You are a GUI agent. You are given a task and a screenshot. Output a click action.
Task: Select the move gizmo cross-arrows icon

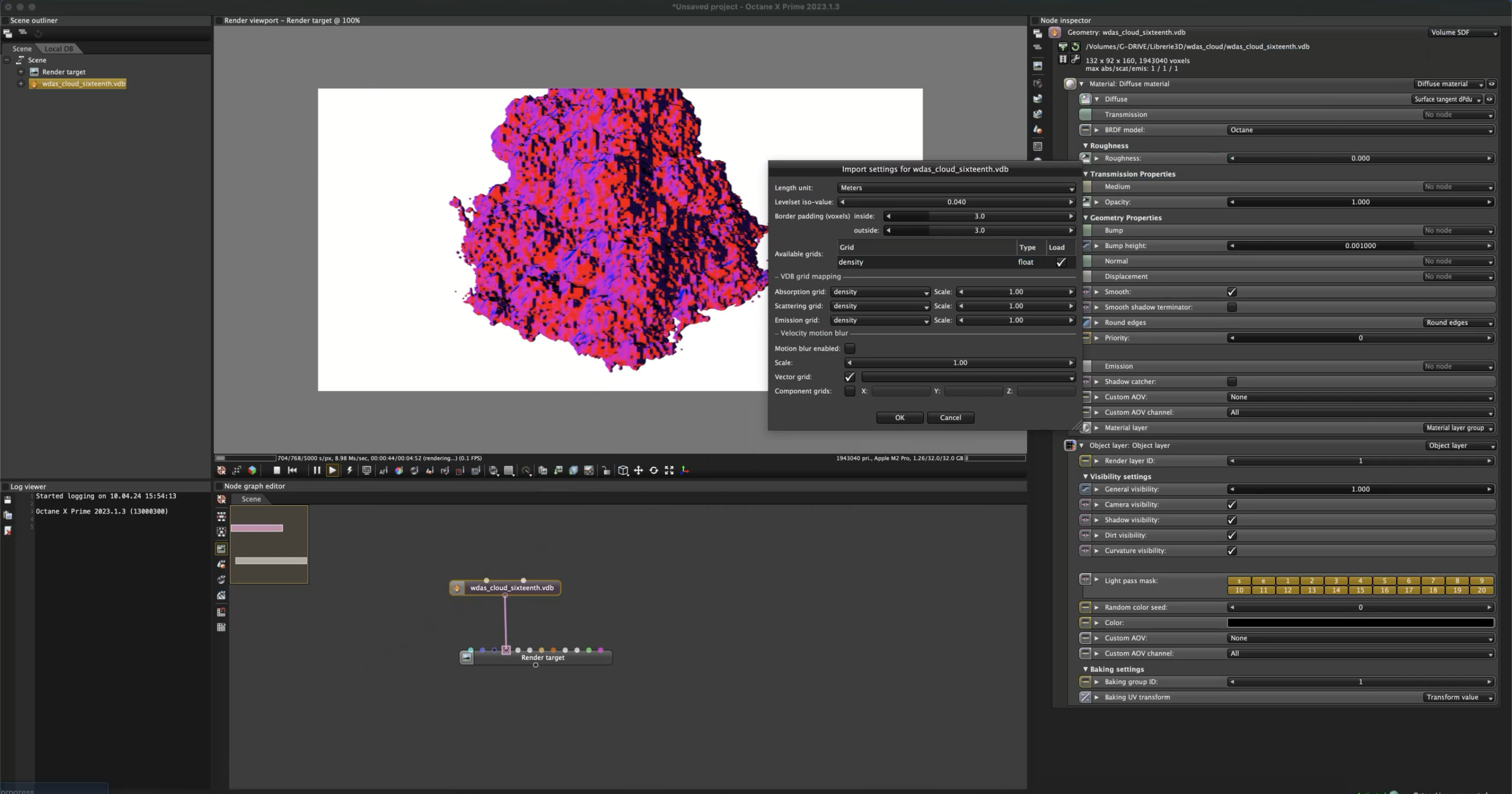click(638, 471)
